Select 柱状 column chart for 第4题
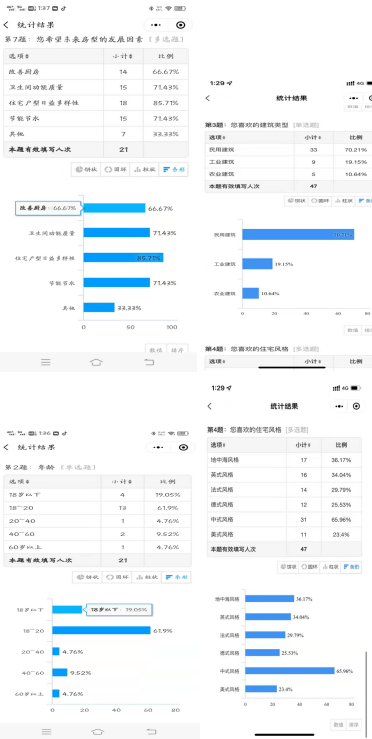Screen dimensions: 372x739 [x=331, y=567]
